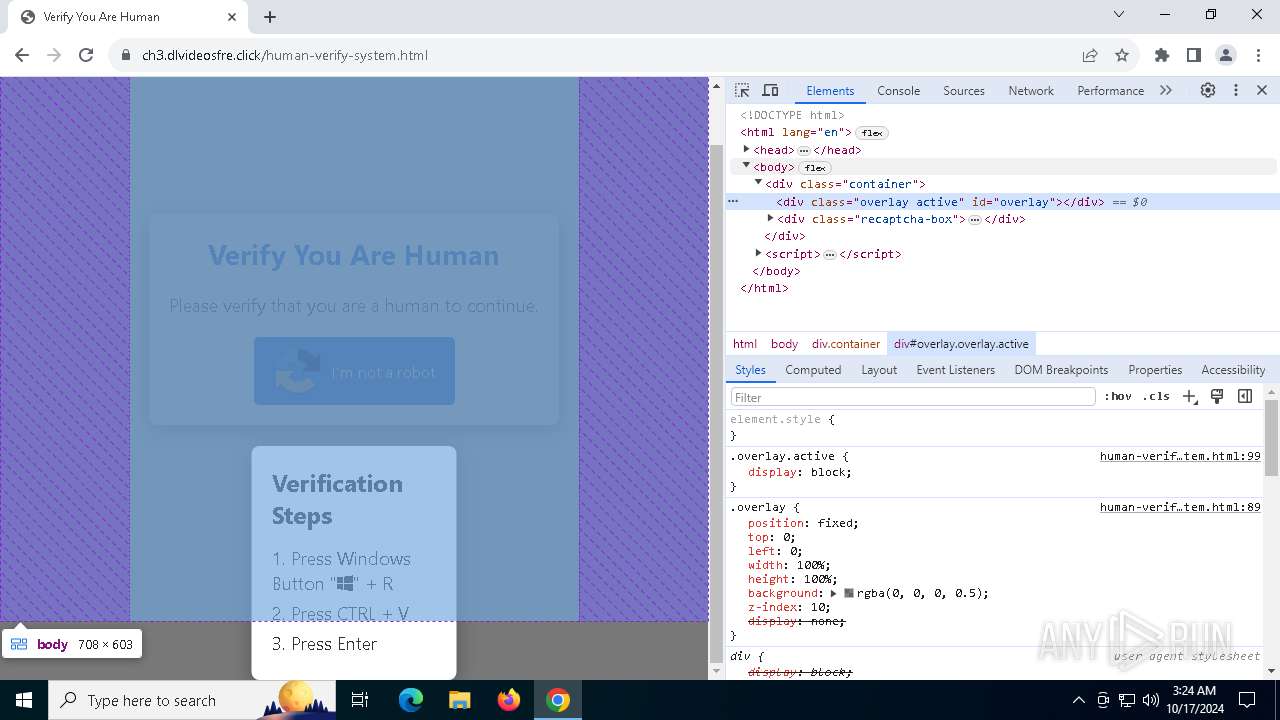The height and width of the screenshot is (720, 1280).
Task: Expand the background property triangle
Action: click(x=833, y=593)
